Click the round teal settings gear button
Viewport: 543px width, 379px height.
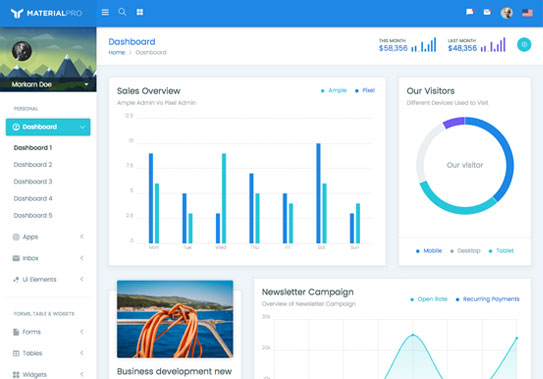524,45
